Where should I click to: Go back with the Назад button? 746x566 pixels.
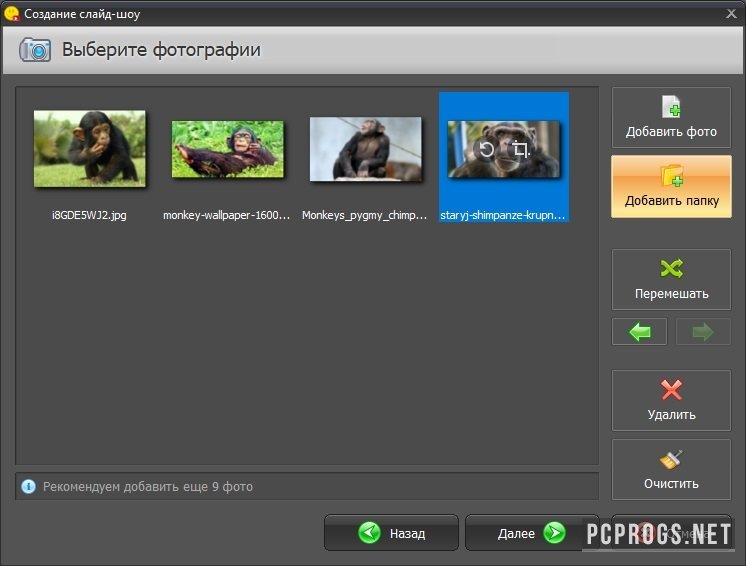(391, 533)
